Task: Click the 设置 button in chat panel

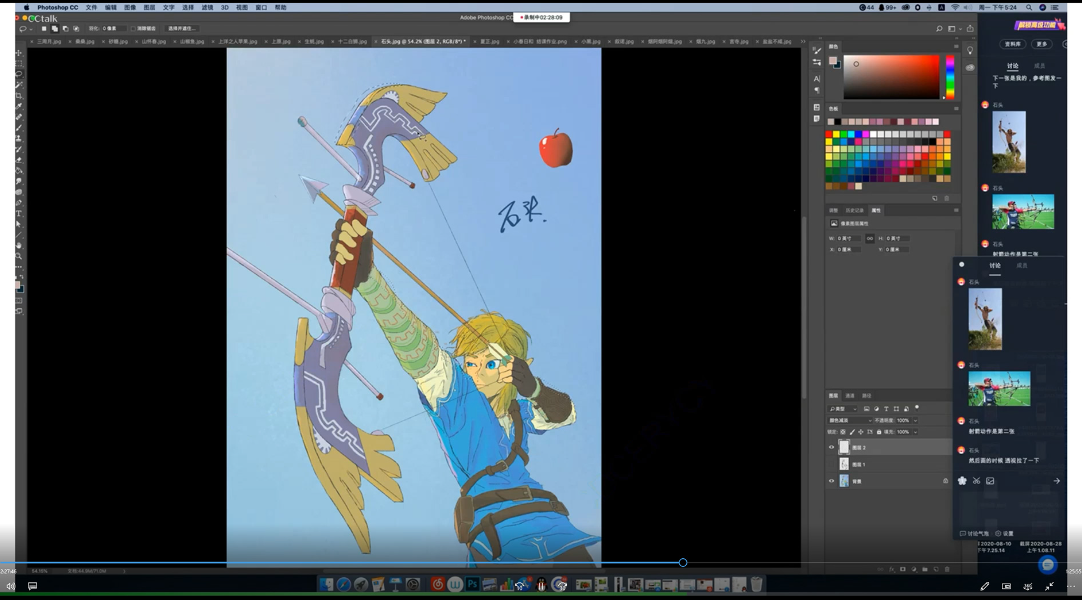Action: coord(1005,534)
